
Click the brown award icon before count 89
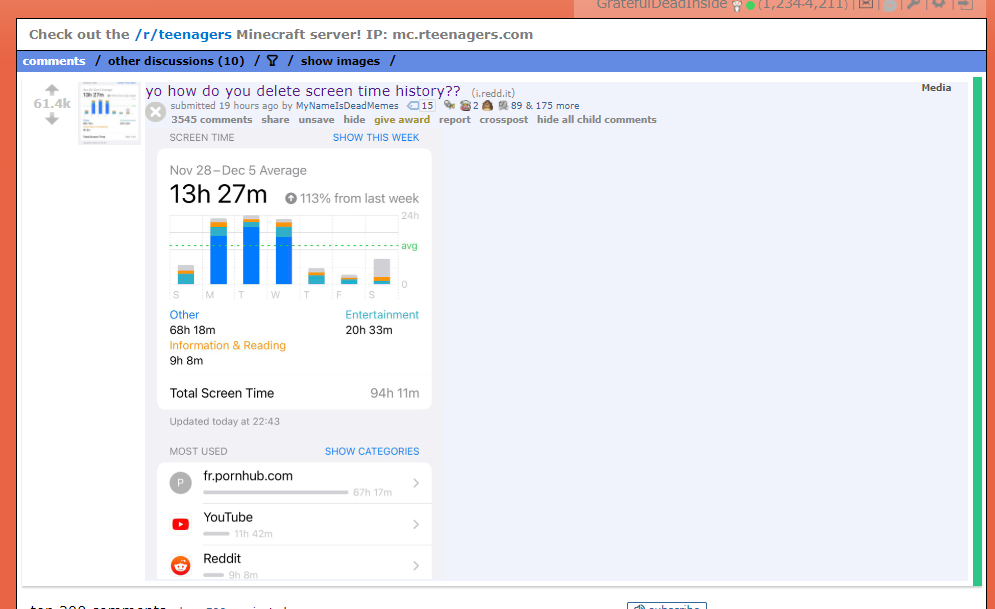tap(487, 106)
